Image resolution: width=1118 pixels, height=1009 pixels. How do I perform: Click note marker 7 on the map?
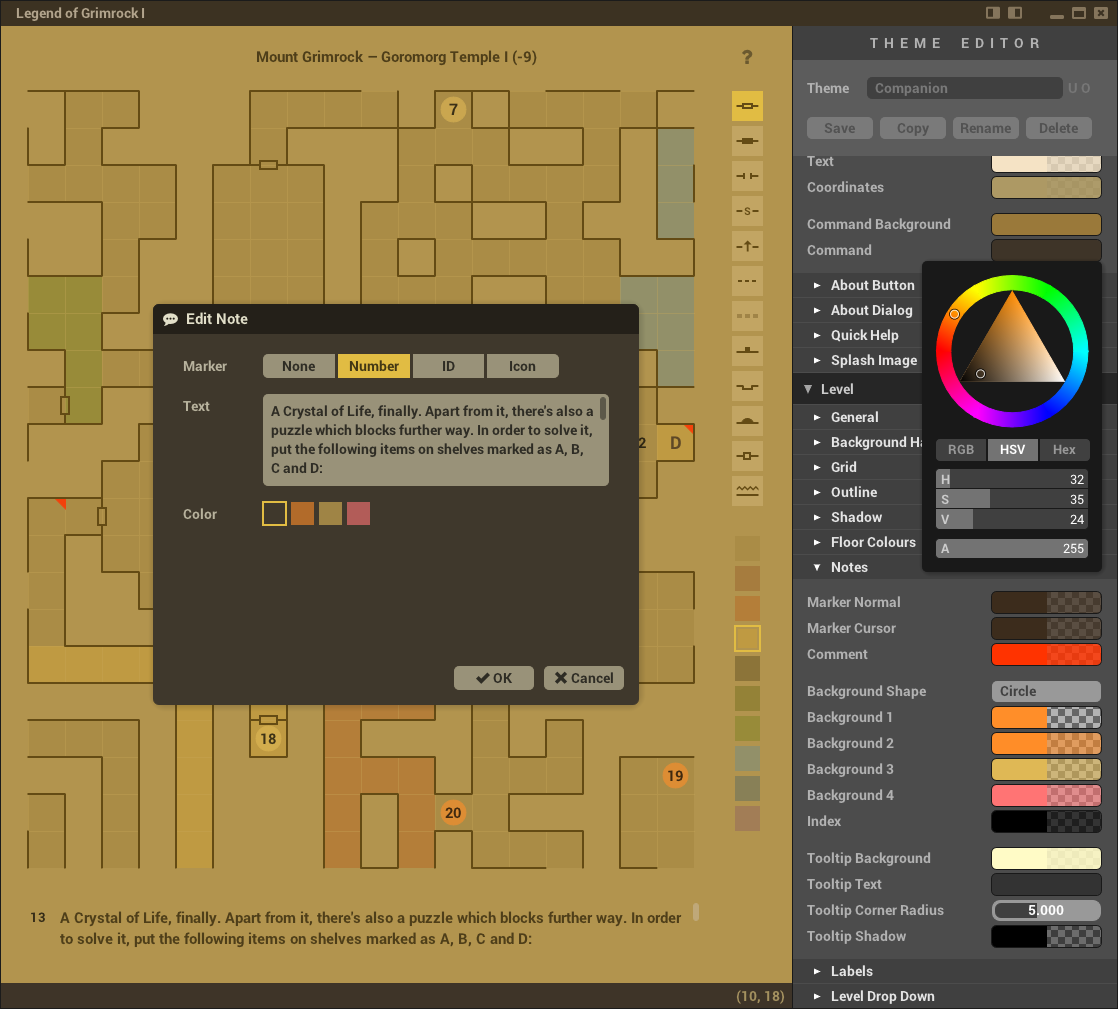pos(453,110)
